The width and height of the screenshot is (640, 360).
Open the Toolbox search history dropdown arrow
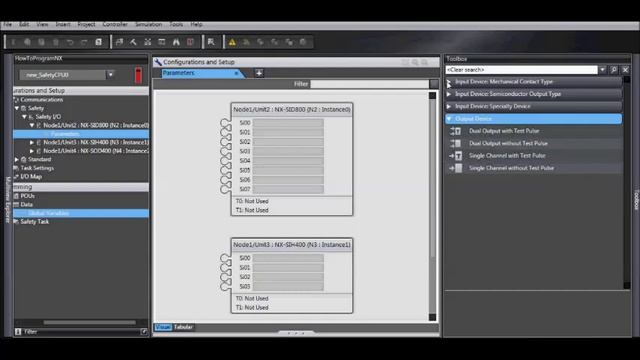(602, 70)
